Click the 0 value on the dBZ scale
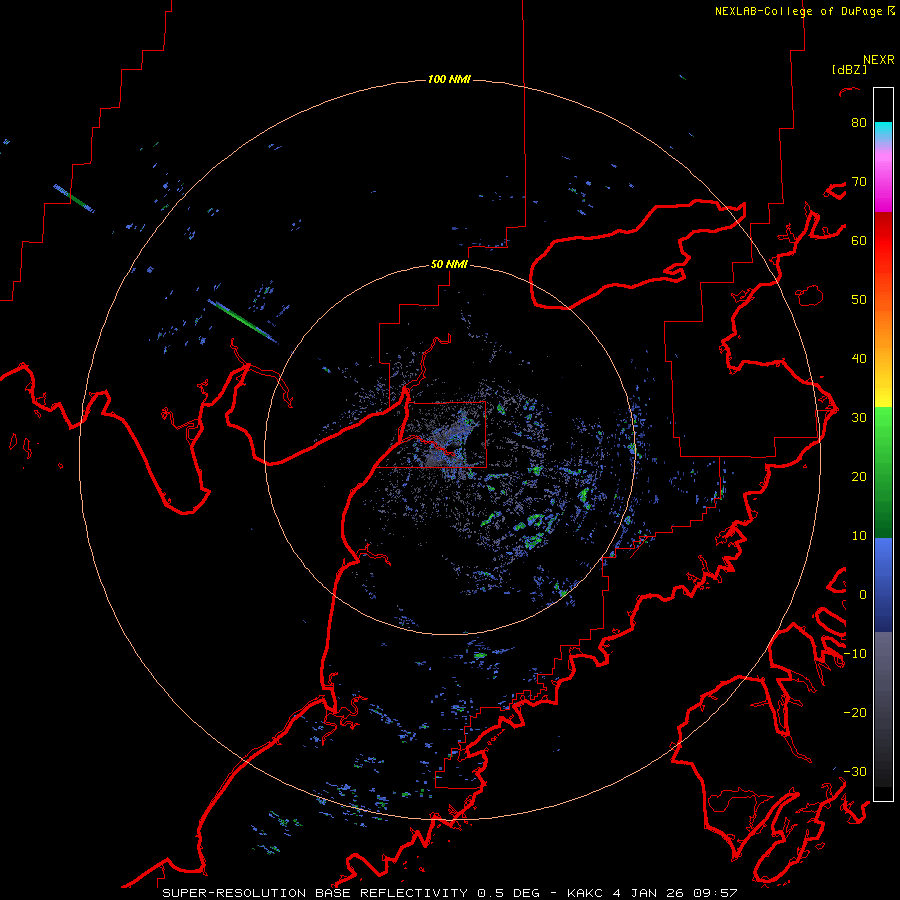 pos(863,595)
